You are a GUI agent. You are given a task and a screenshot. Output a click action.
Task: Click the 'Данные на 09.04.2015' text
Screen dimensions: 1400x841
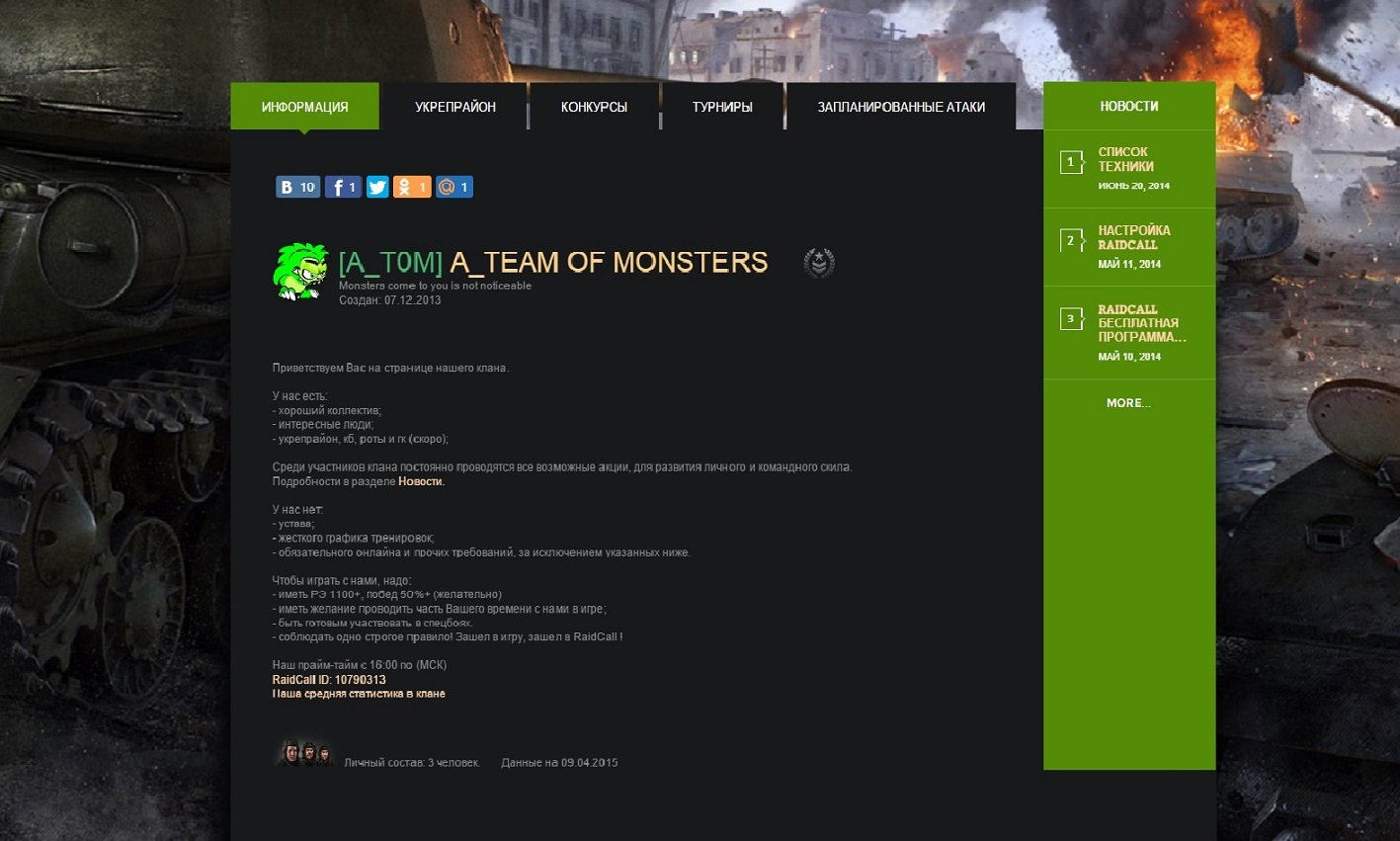point(559,763)
